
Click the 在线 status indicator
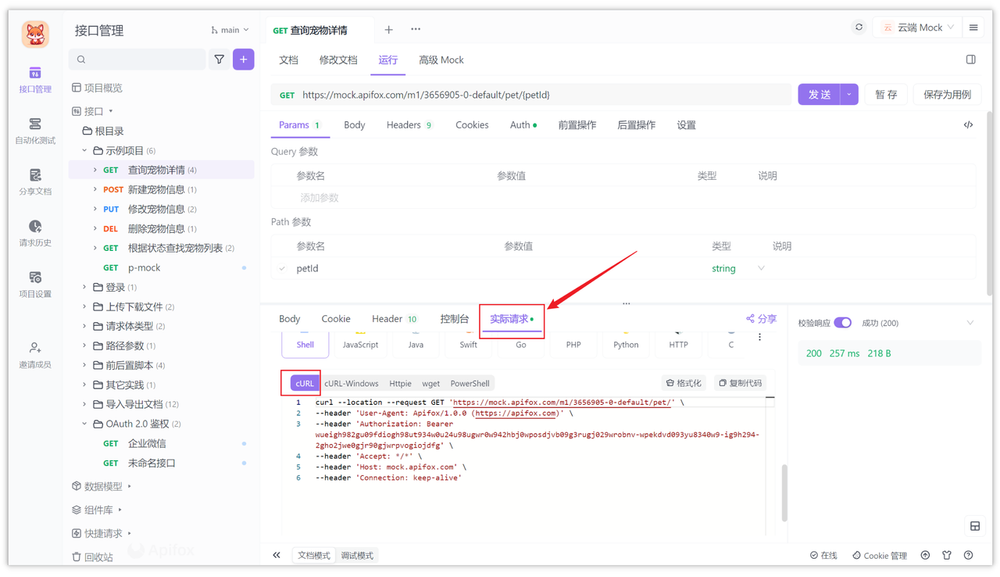click(x=823, y=555)
